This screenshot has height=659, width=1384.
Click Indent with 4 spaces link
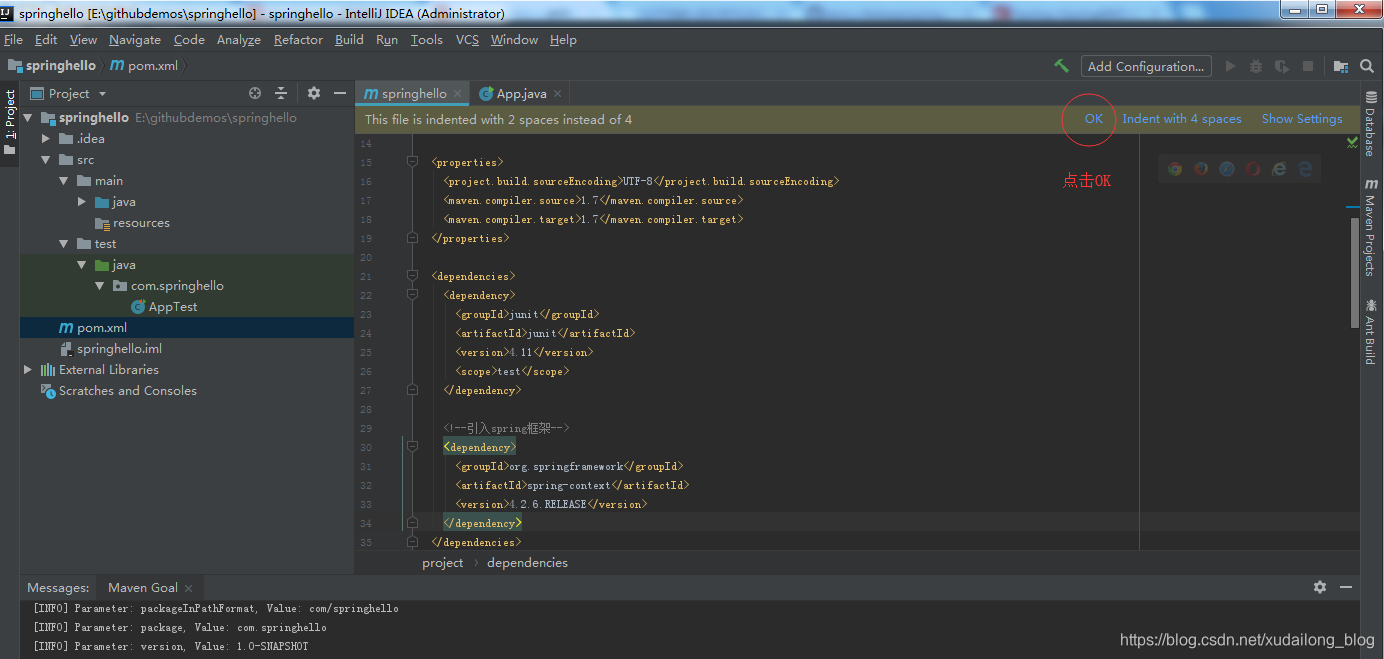point(1182,119)
